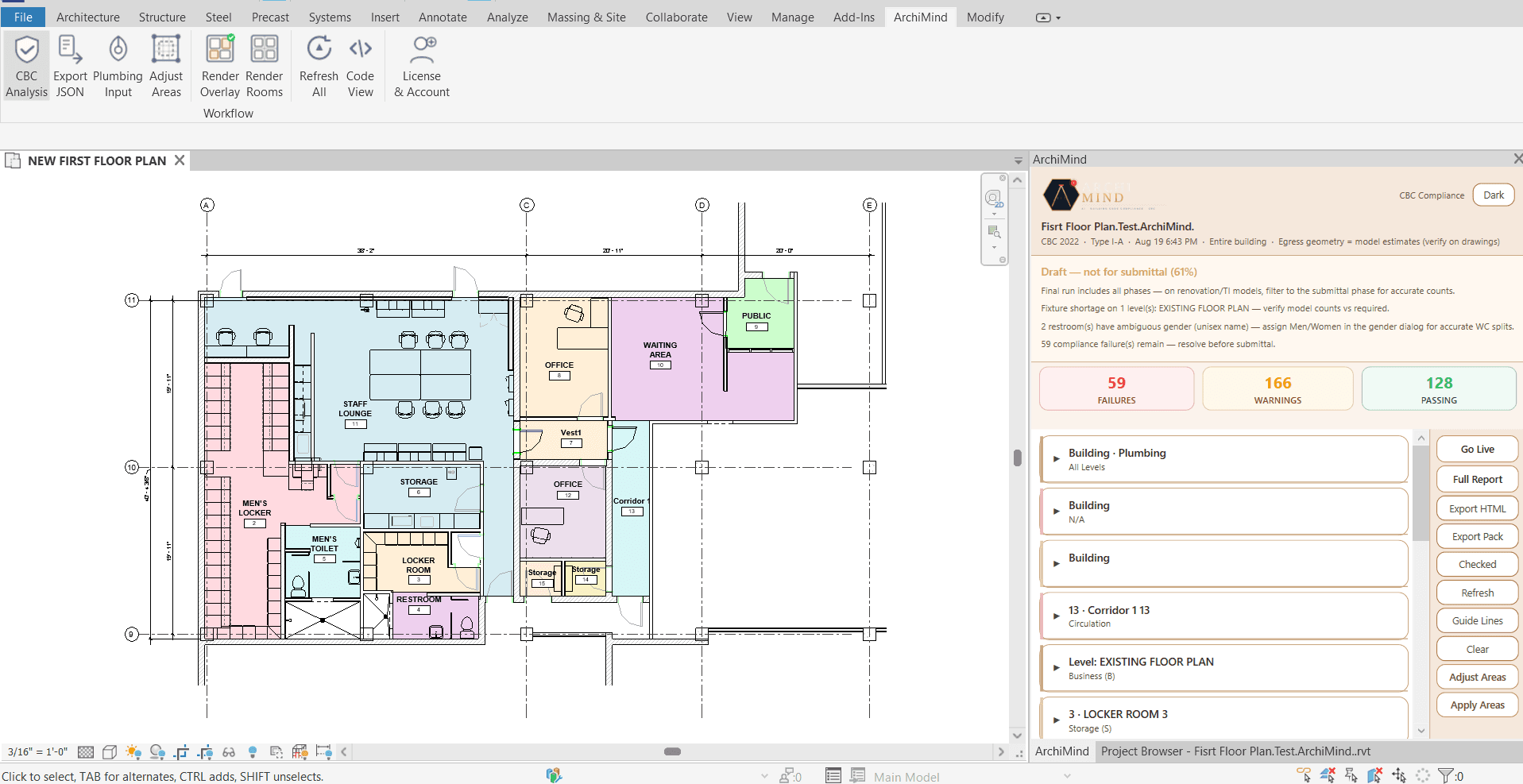Click the Refresh button in ArchiMind panel

pos(1477,593)
